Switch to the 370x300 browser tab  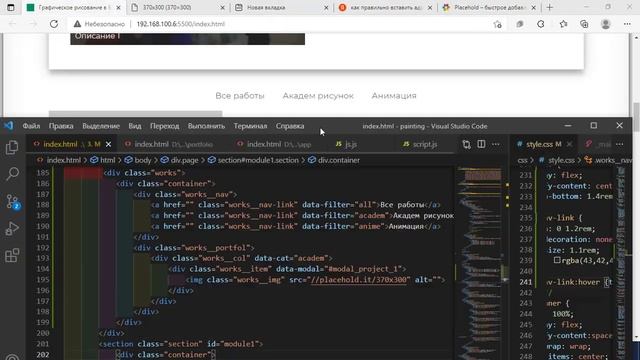point(178,7)
